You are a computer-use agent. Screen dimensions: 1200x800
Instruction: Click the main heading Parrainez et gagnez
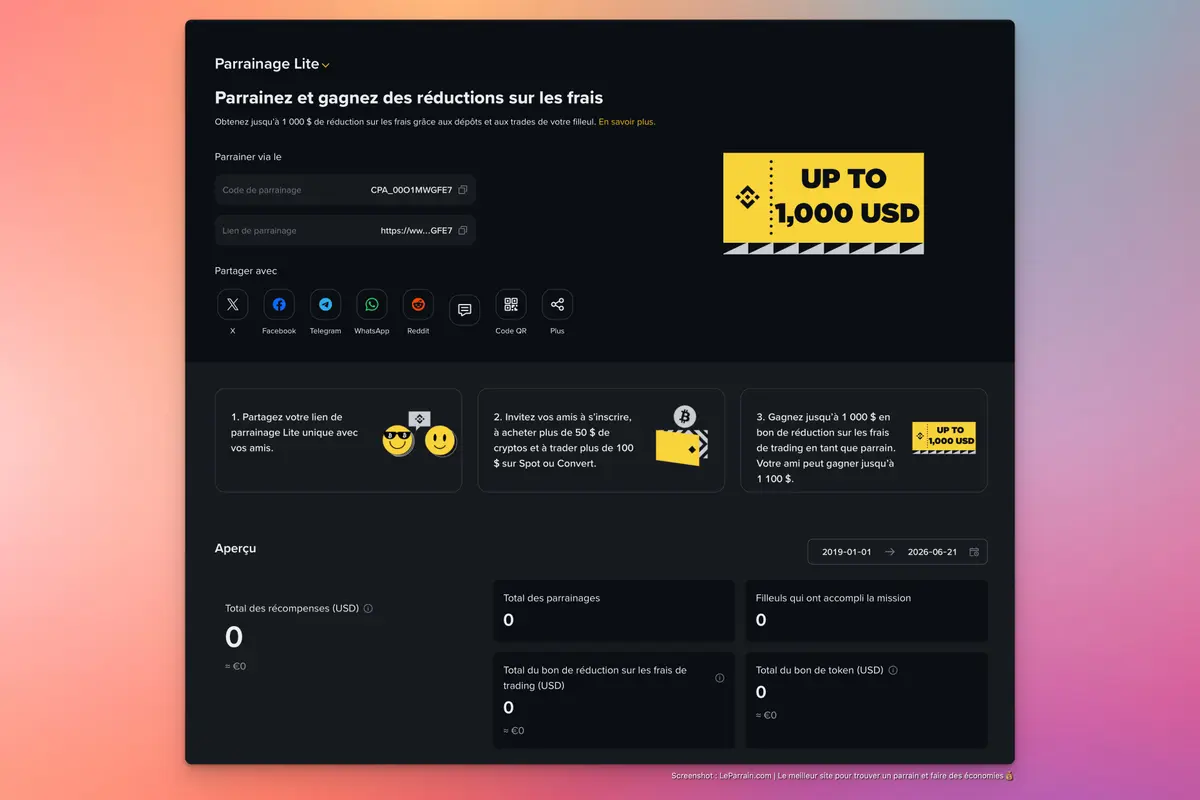click(x=409, y=98)
